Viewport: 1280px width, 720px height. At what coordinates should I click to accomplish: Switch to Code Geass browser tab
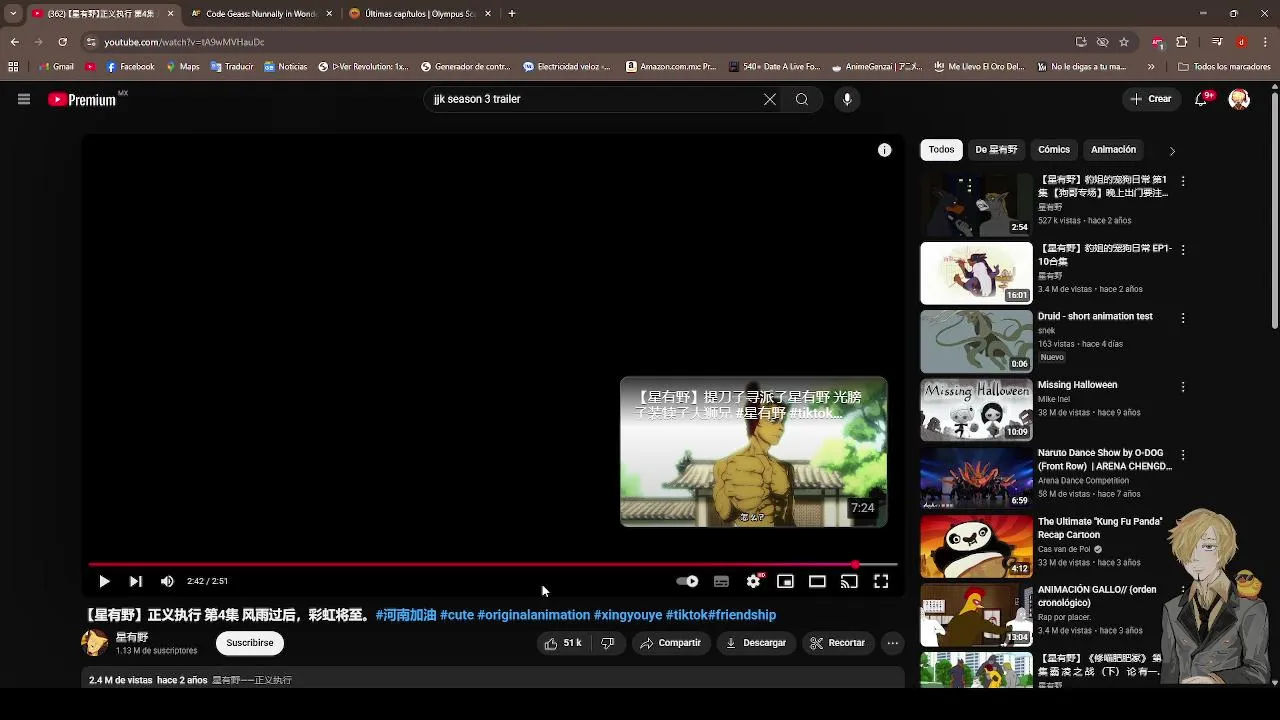tap(261, 14)
